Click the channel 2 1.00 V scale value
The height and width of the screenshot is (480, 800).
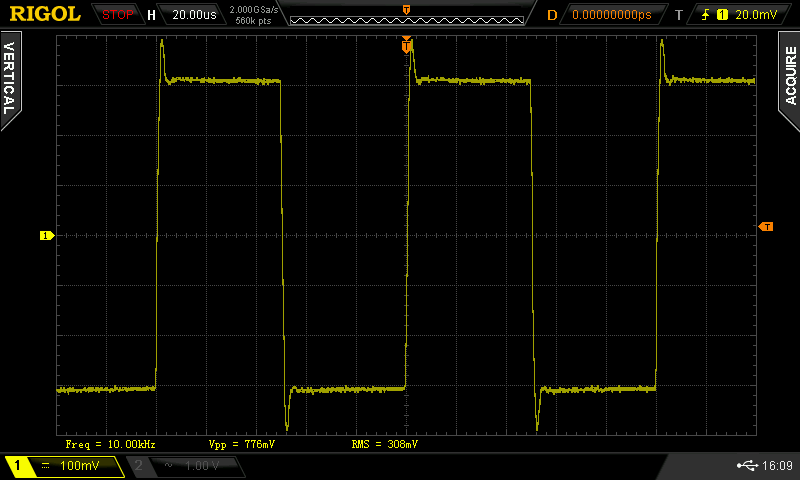[202, 465]
